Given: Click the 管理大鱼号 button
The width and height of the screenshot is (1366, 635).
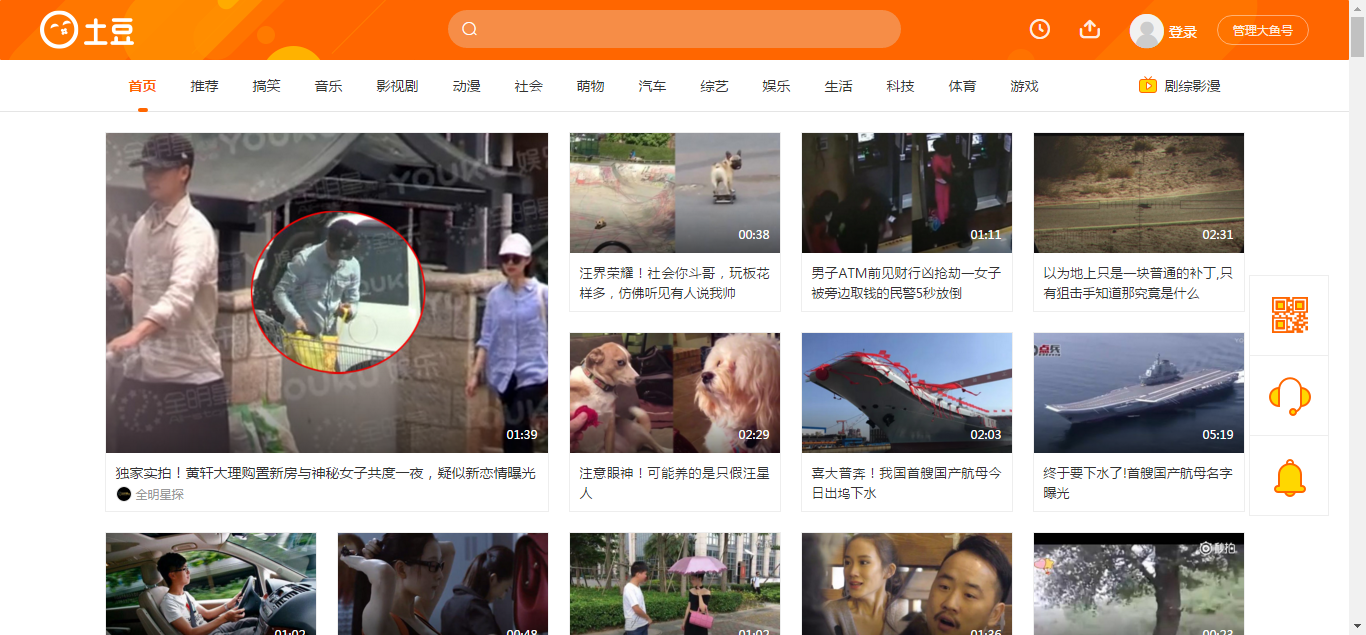Looking at the screenshot, I should (x=1263, y=30).
